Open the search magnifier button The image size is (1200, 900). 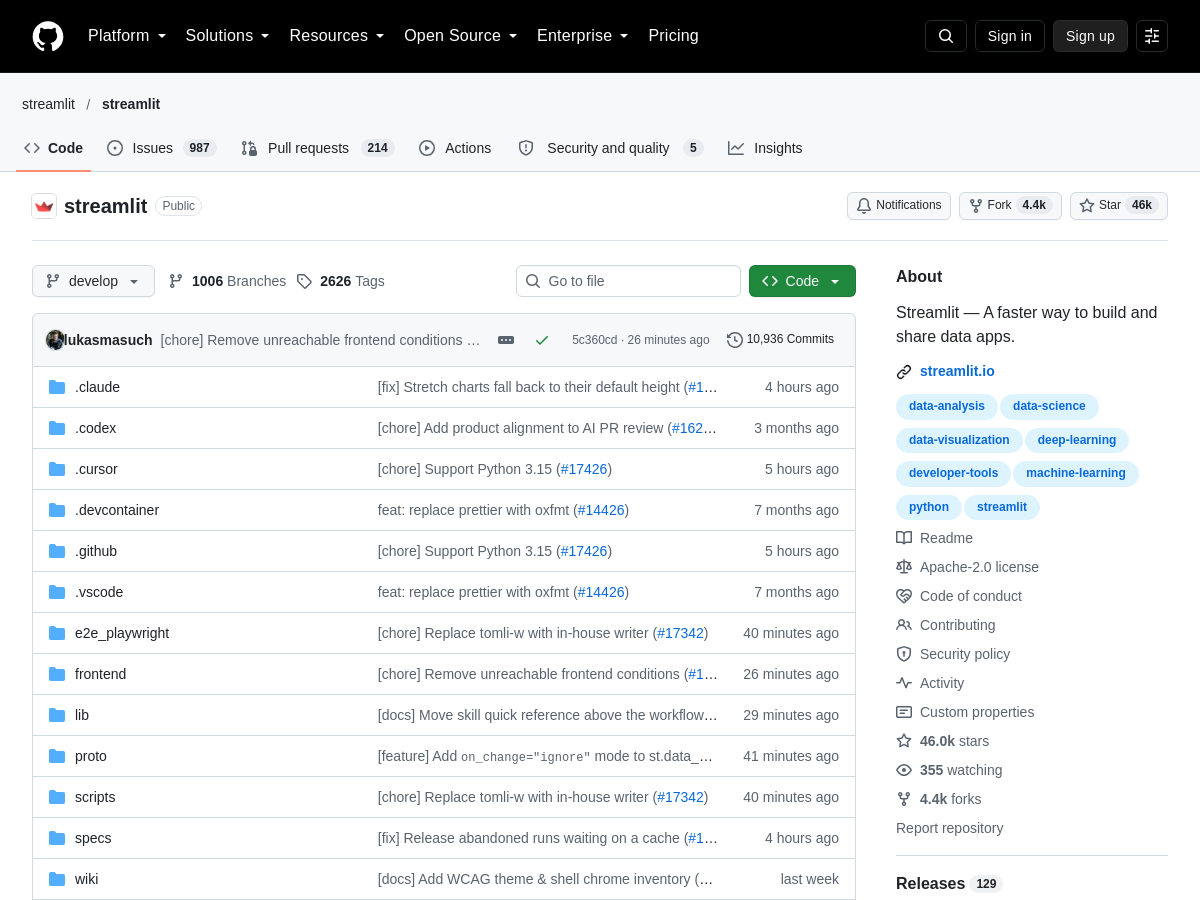click(x=946, y=36)
